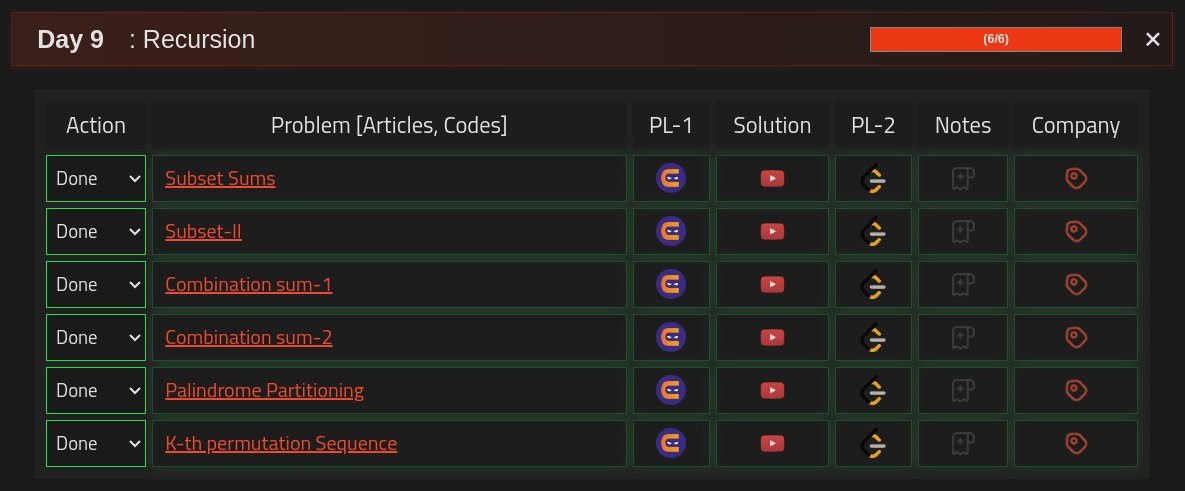
Task: Open the Combination sum-1 problem link
Action: point(249,284)
